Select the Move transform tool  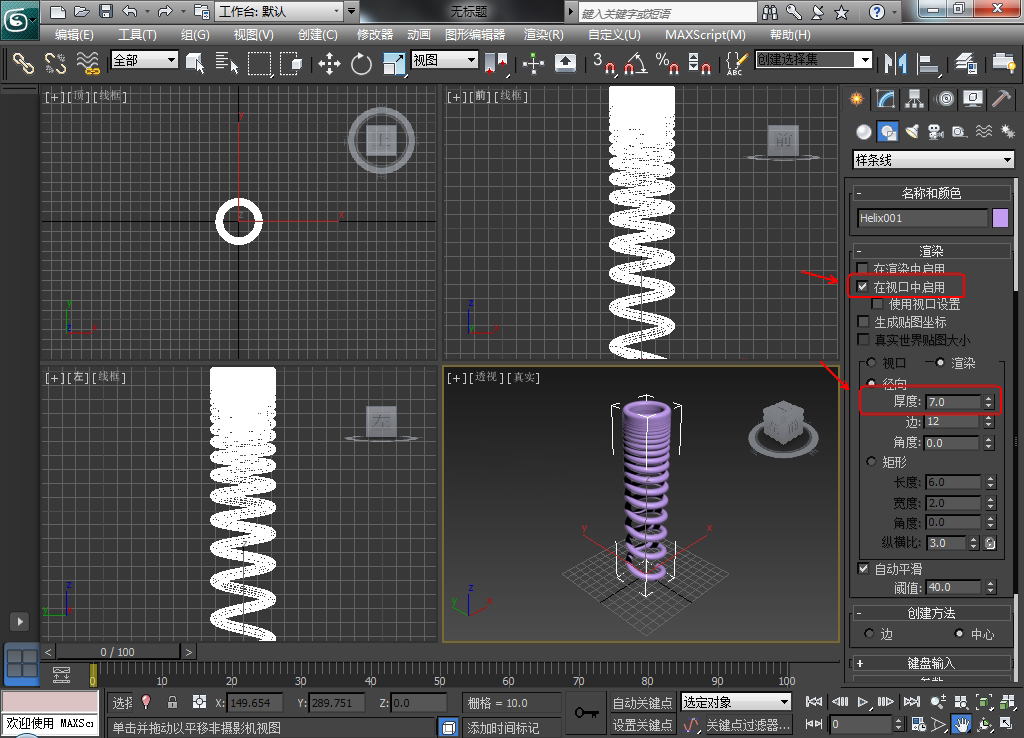[329, 63]
